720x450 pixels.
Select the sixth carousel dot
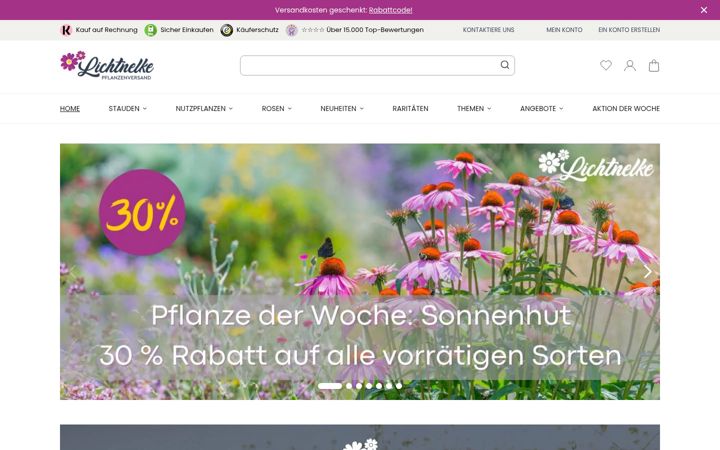pos(389,386)
